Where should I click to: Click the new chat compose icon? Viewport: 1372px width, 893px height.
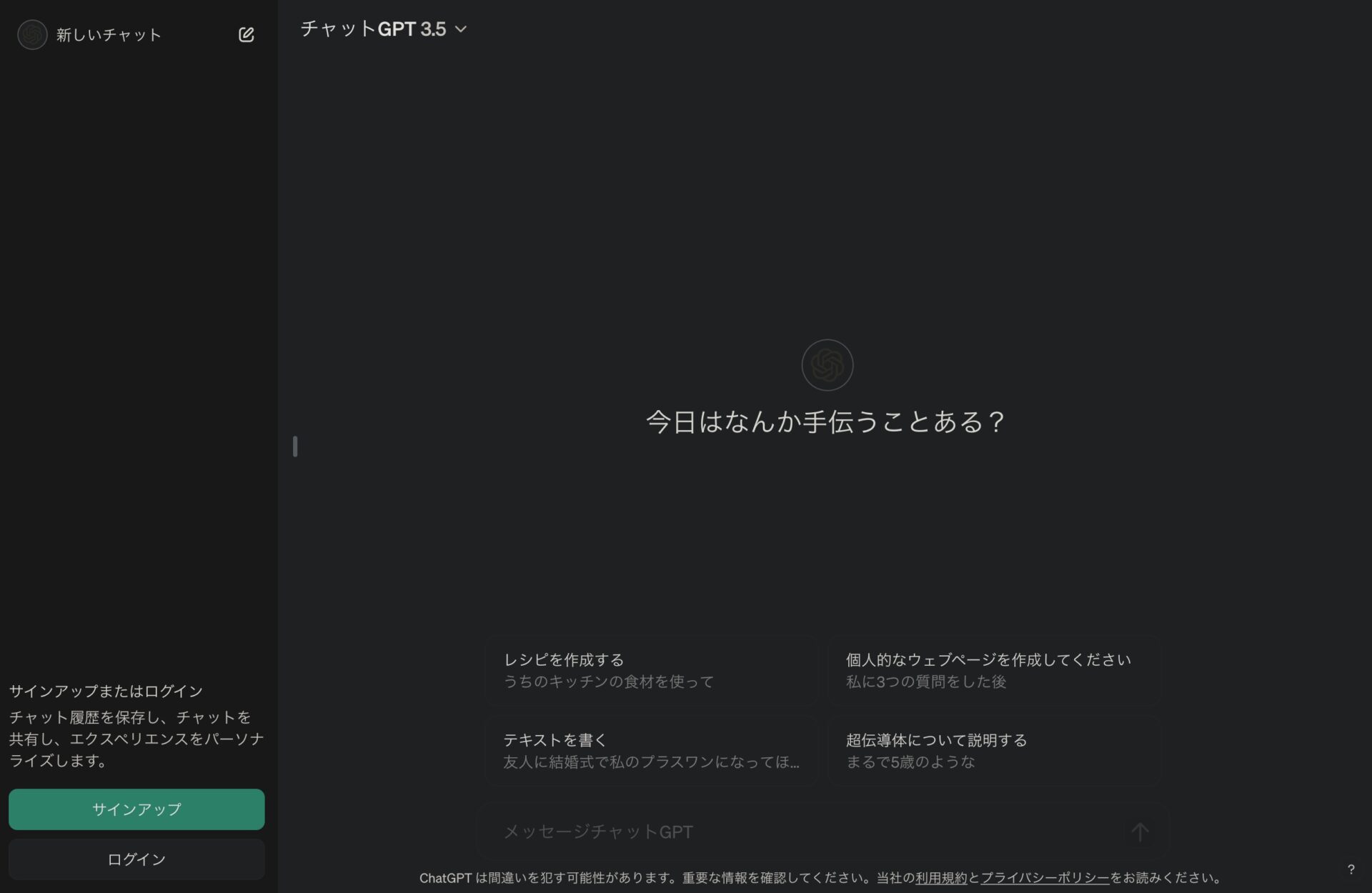(x=247, y=34)
